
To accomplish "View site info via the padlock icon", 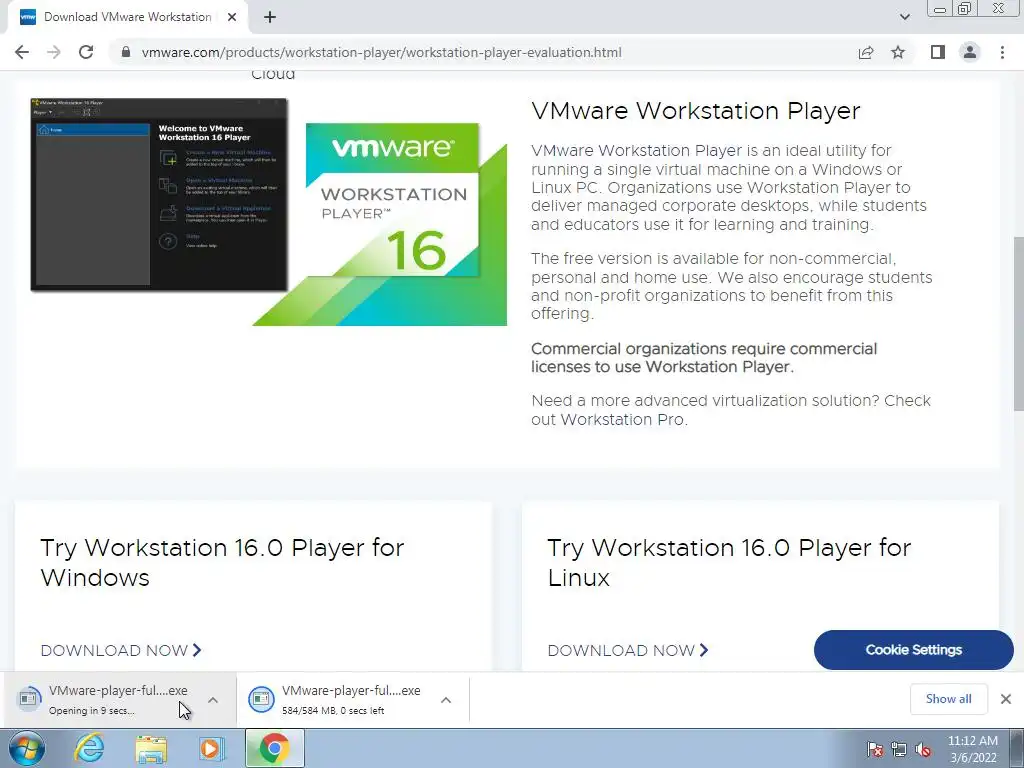I will coord(126,52).
